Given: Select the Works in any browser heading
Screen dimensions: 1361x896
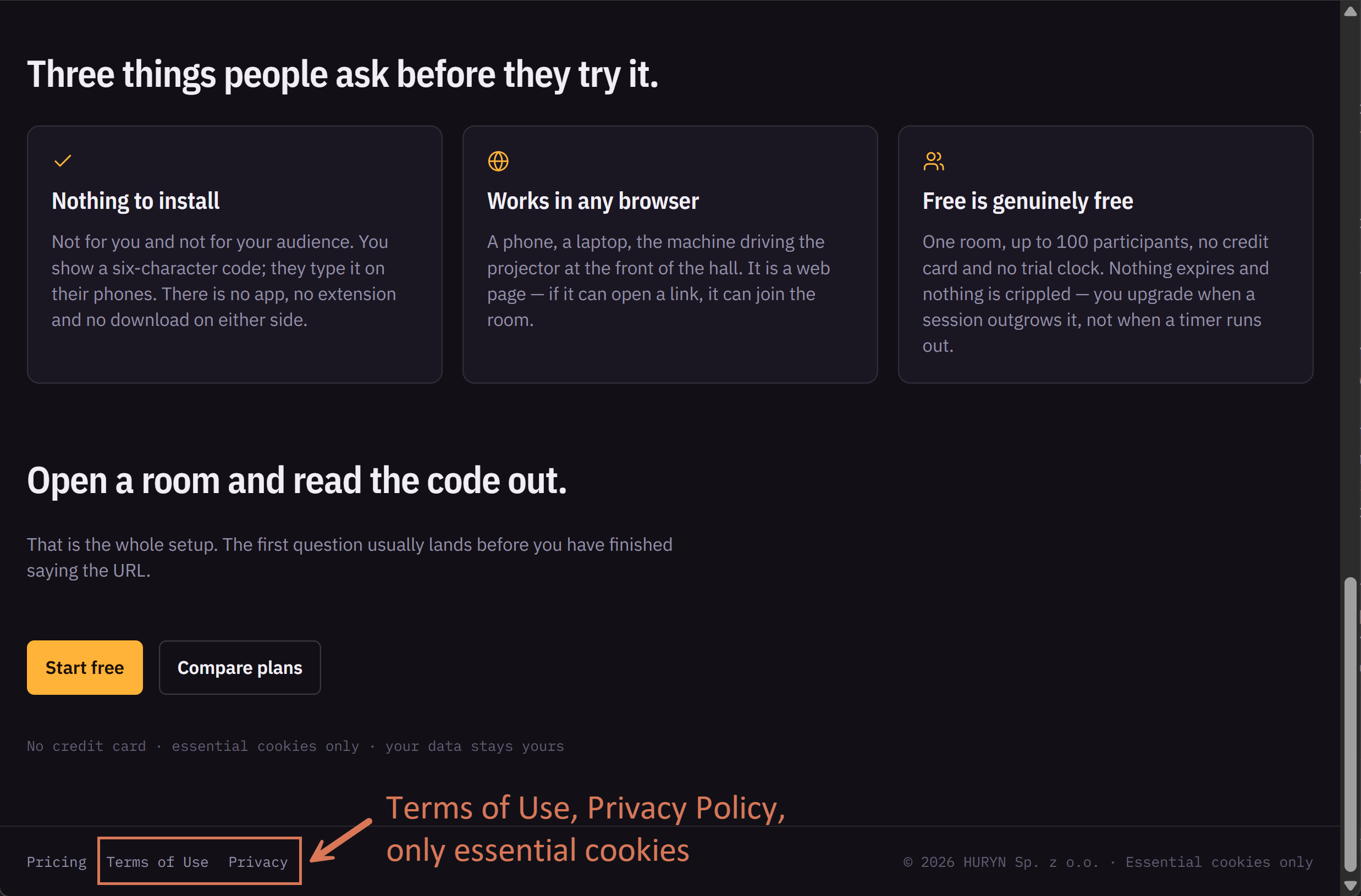Looking at the screenshot, I should [x=593, y=201].
